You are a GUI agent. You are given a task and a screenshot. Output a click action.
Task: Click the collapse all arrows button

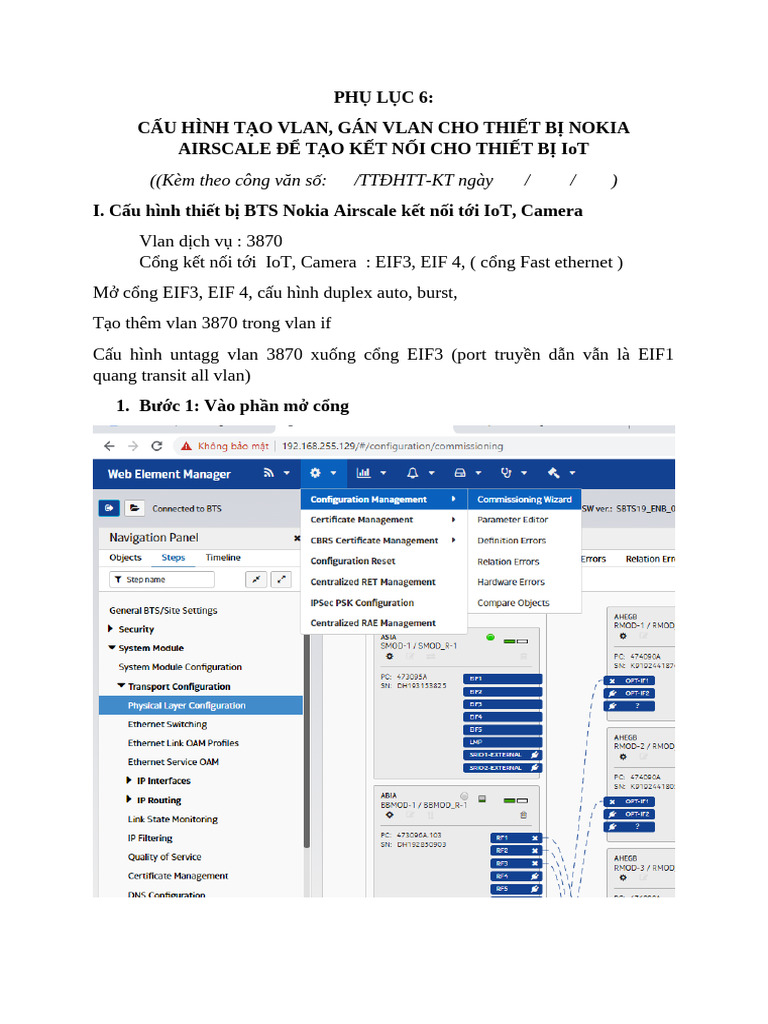[256, 579]
